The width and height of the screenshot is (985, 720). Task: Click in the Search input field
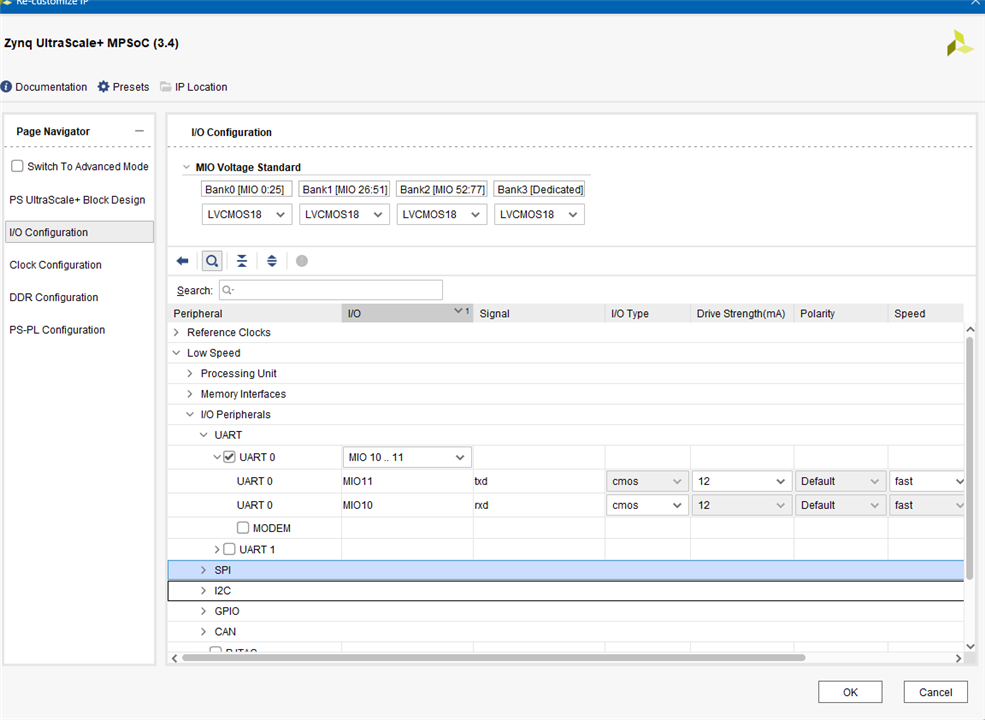point(330,290)
